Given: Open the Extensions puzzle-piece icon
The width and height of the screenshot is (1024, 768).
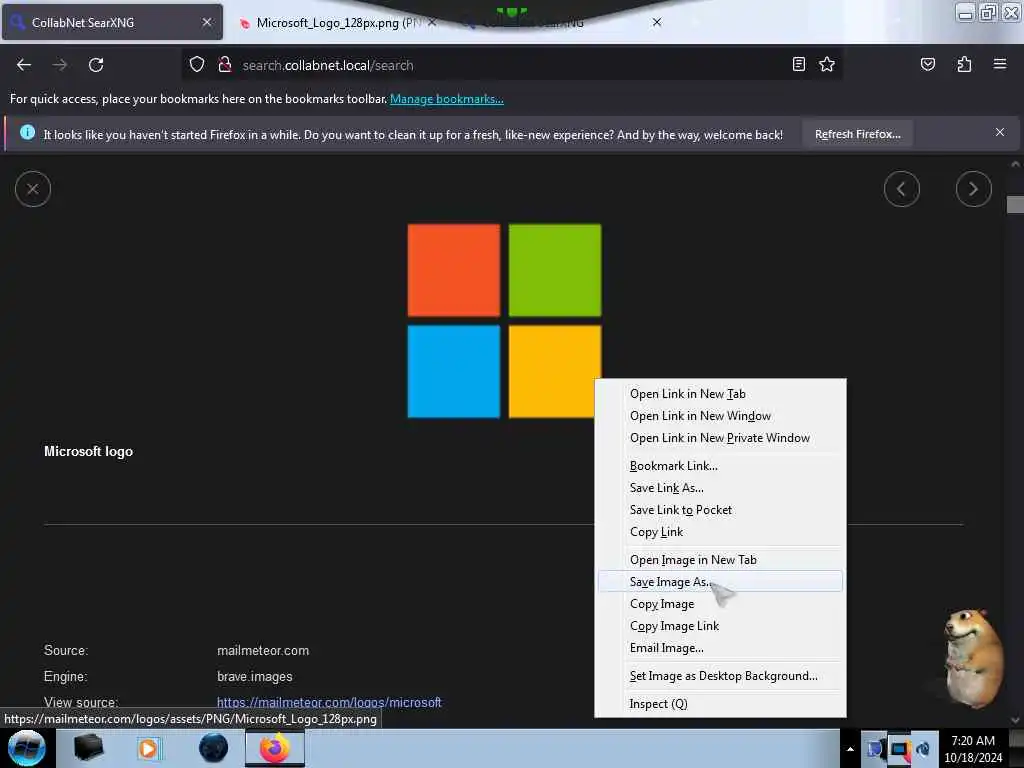Looking at the screenshot, I should (964, 64).
